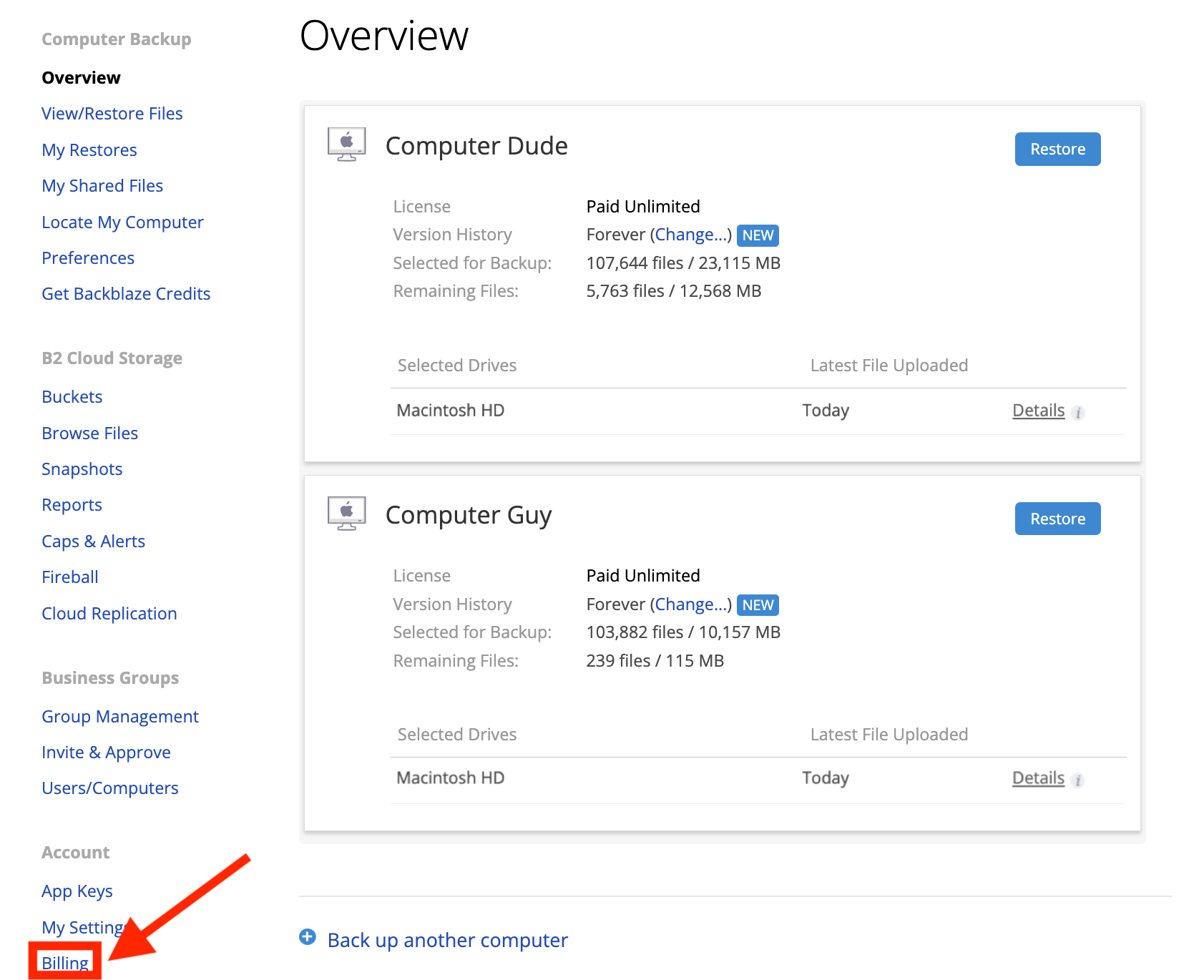Click NEW badge in Computer Guy version history
This screenshot has height=980, width=1204.
(x=758, y=605)
